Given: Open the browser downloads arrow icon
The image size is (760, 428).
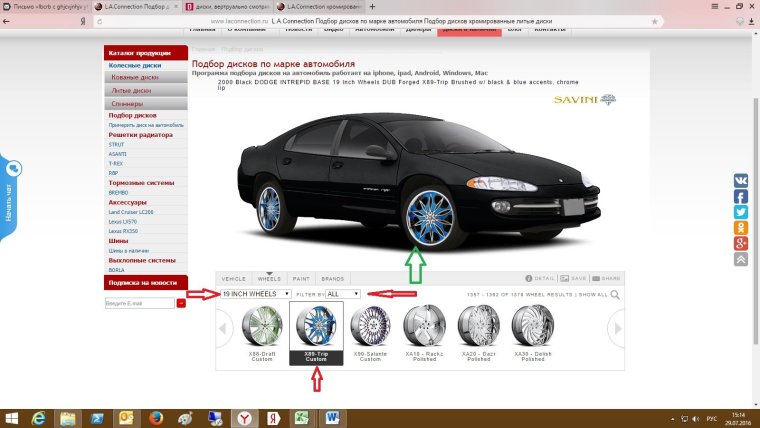Looking at the screenshot, I should coord(751,21).
